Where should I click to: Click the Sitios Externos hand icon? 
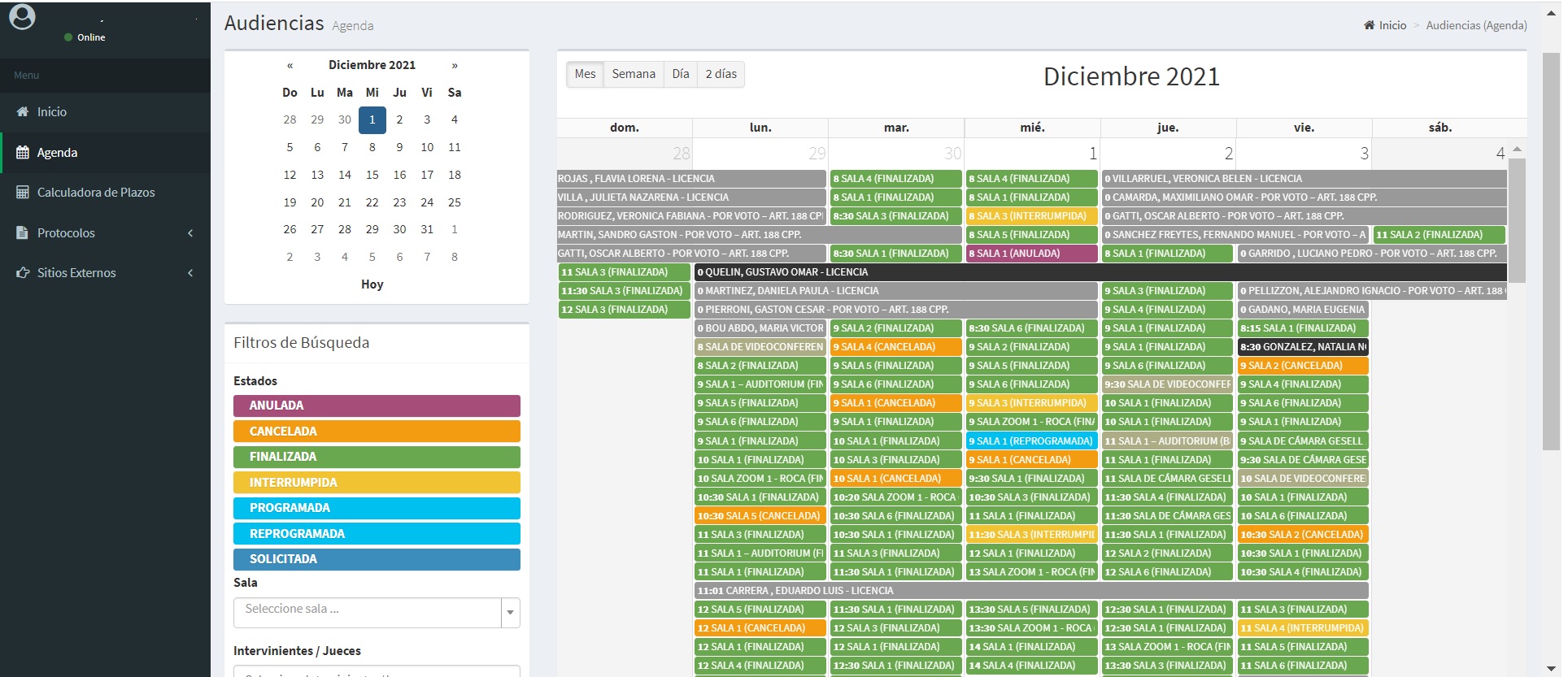click(23, 273)
